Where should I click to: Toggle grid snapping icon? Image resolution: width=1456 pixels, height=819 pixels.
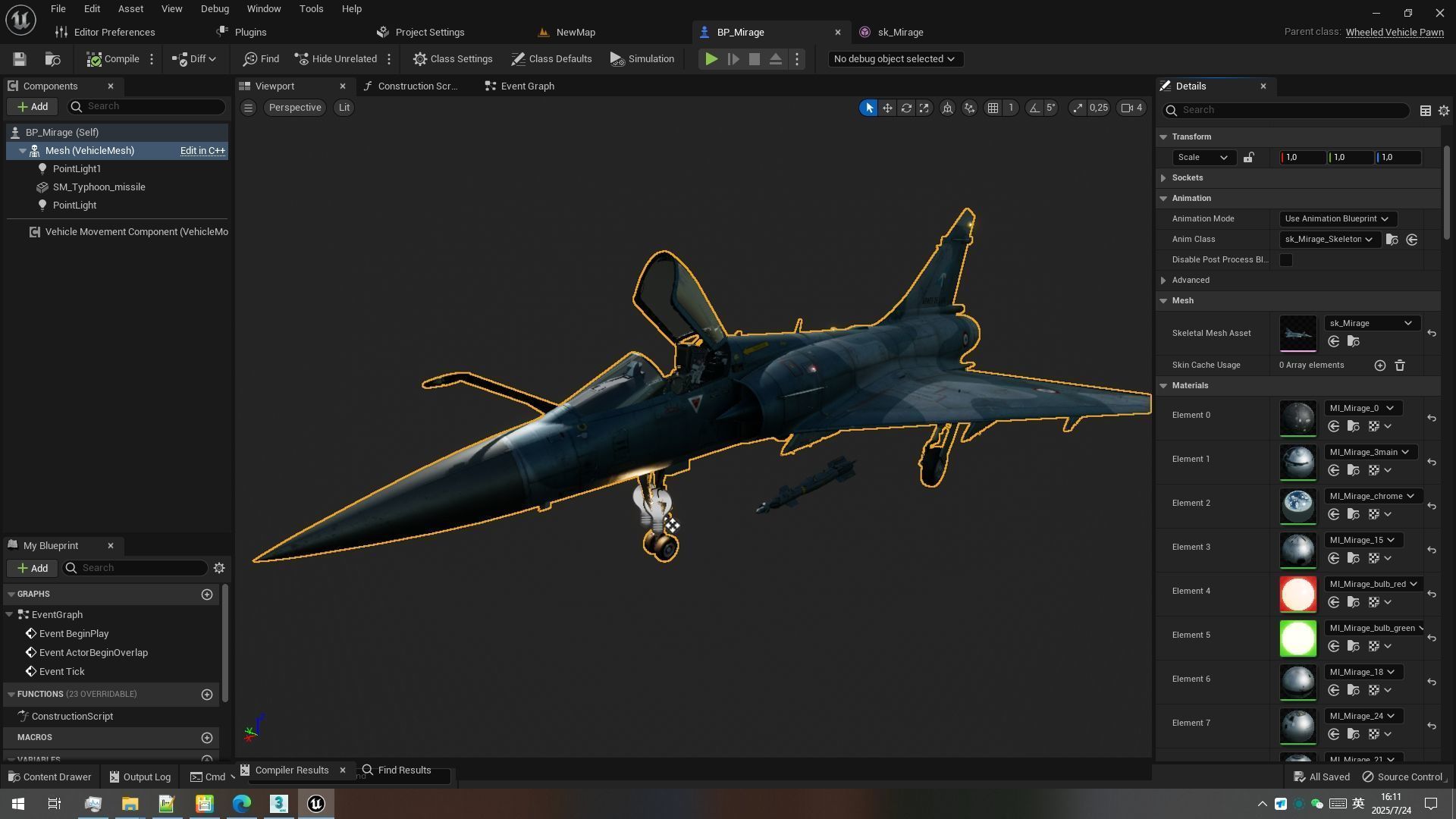(x=993, y=108)
